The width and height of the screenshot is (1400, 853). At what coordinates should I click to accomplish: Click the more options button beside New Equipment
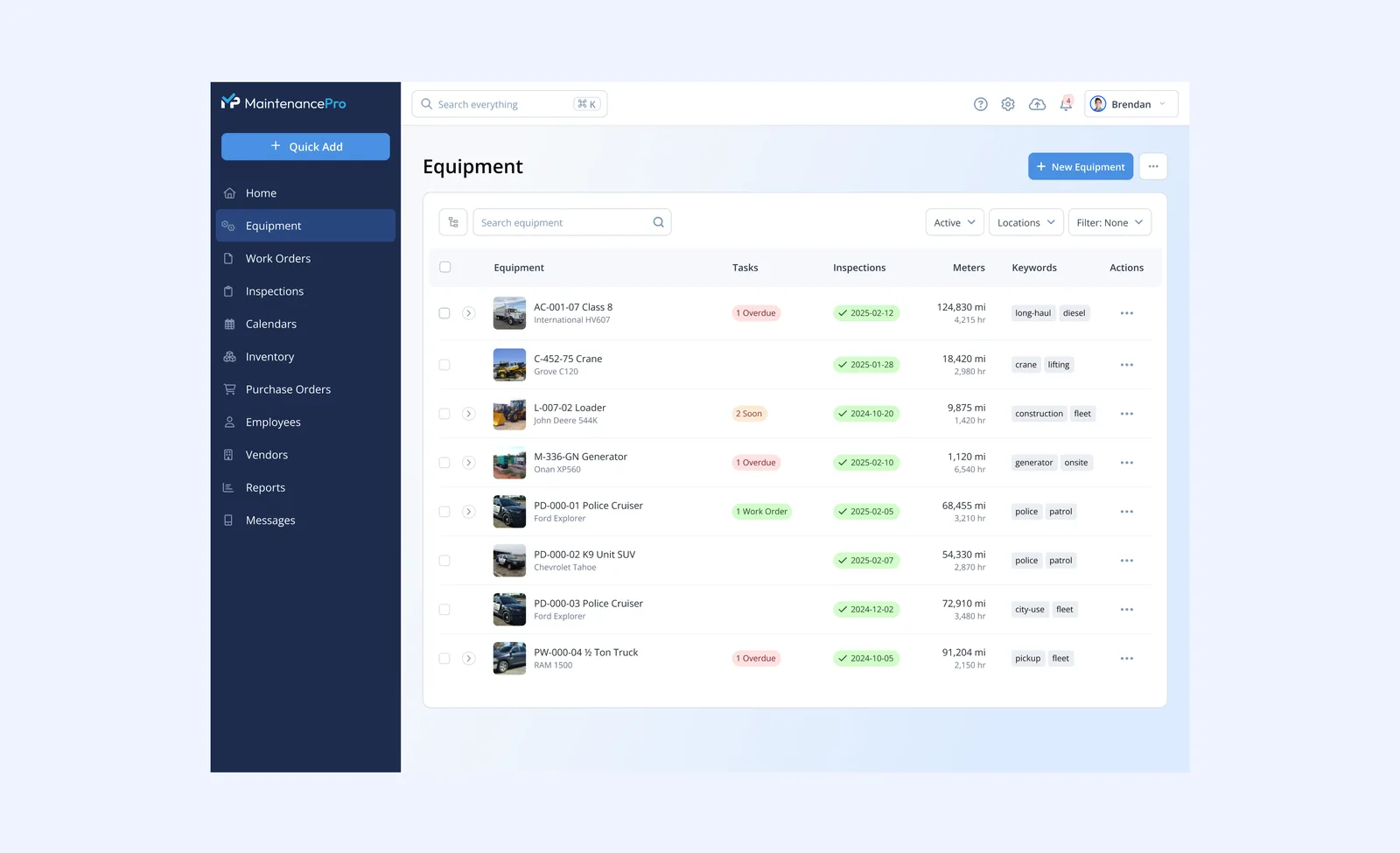tap(1153, 166)
